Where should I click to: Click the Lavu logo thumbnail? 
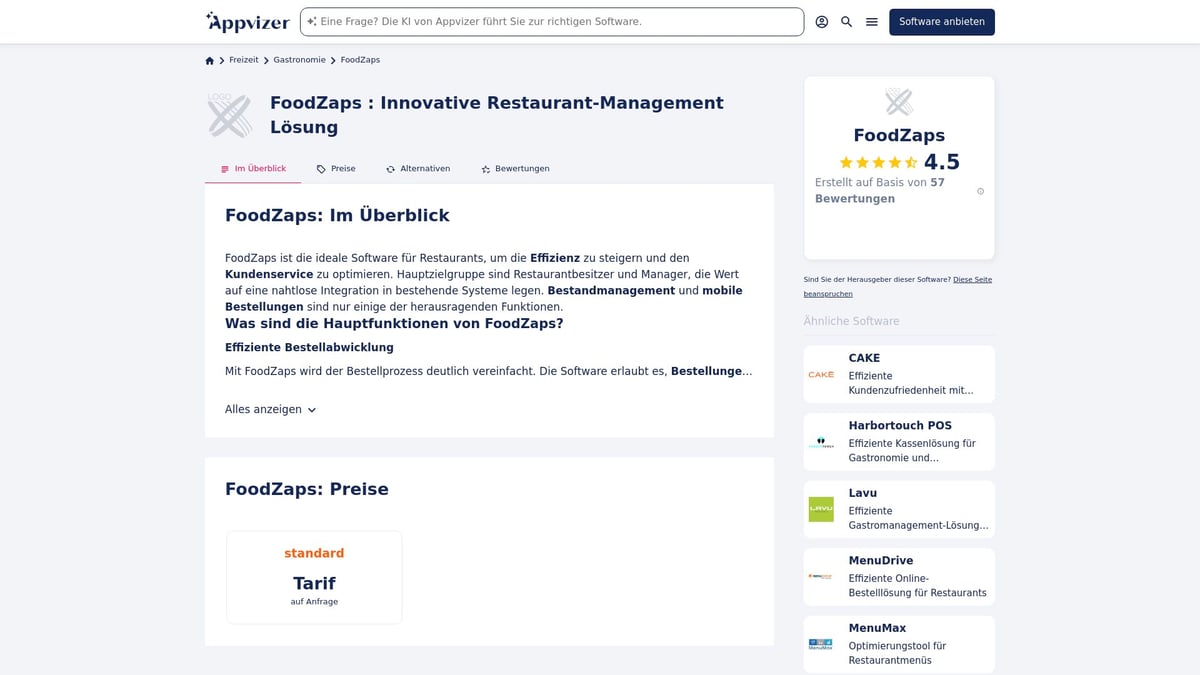pos(821,509)
